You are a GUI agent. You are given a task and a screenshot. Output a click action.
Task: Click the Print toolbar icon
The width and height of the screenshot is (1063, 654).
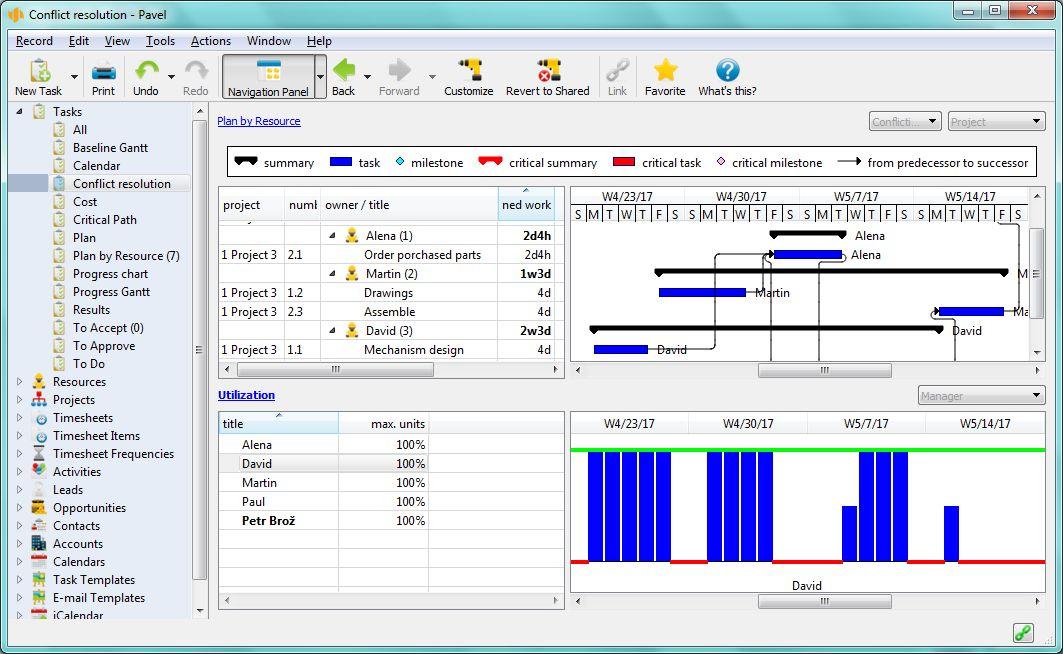tap(103, 70)
